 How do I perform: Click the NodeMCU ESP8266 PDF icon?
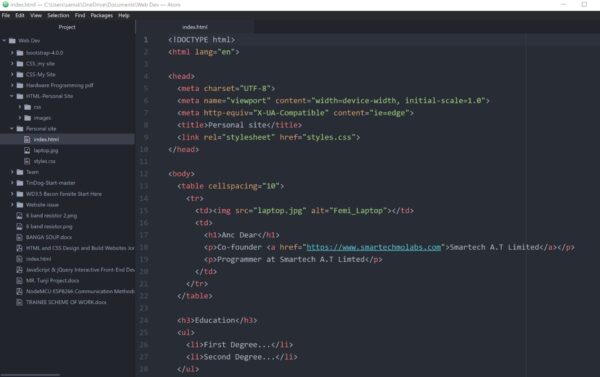click(19, 291)
